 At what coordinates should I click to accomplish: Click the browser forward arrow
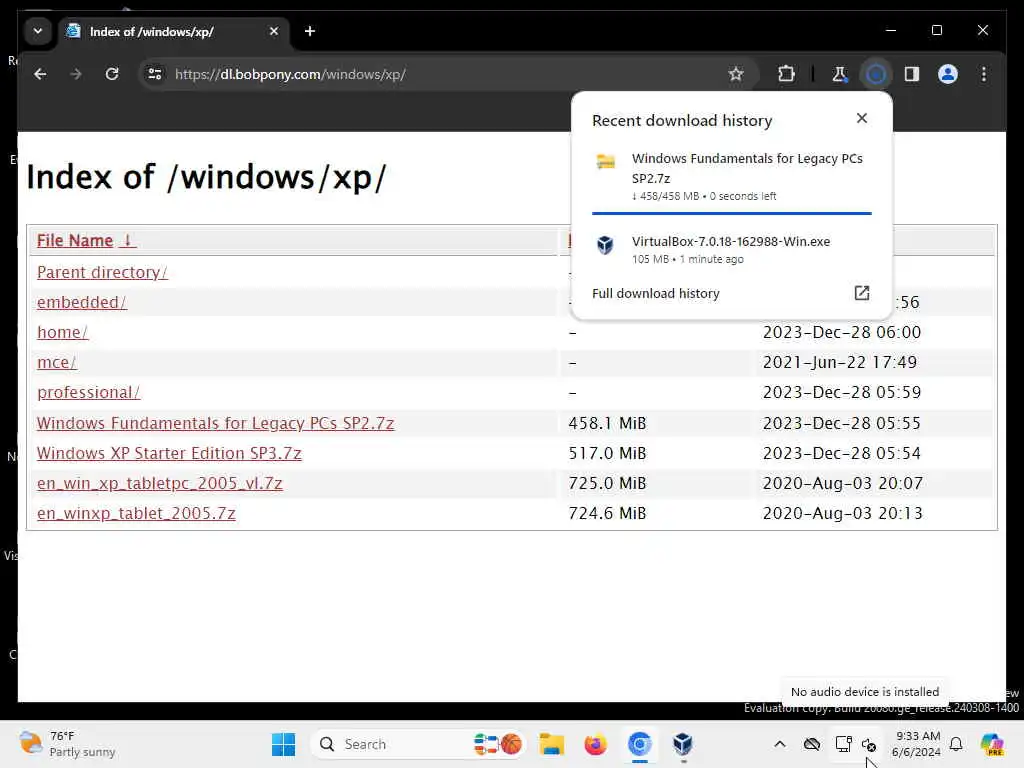click(x=76, y=74)
